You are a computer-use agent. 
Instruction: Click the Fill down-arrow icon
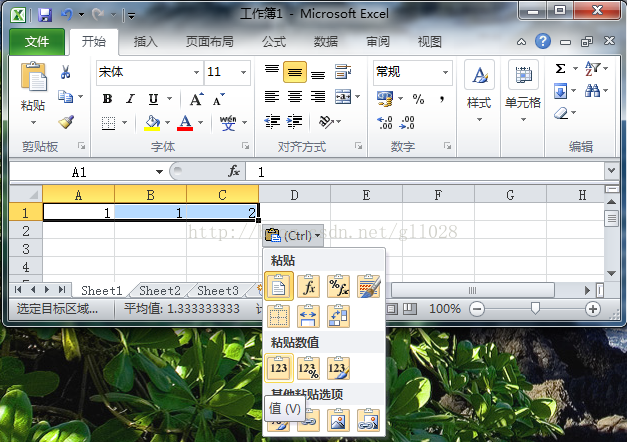pos(561,91)
